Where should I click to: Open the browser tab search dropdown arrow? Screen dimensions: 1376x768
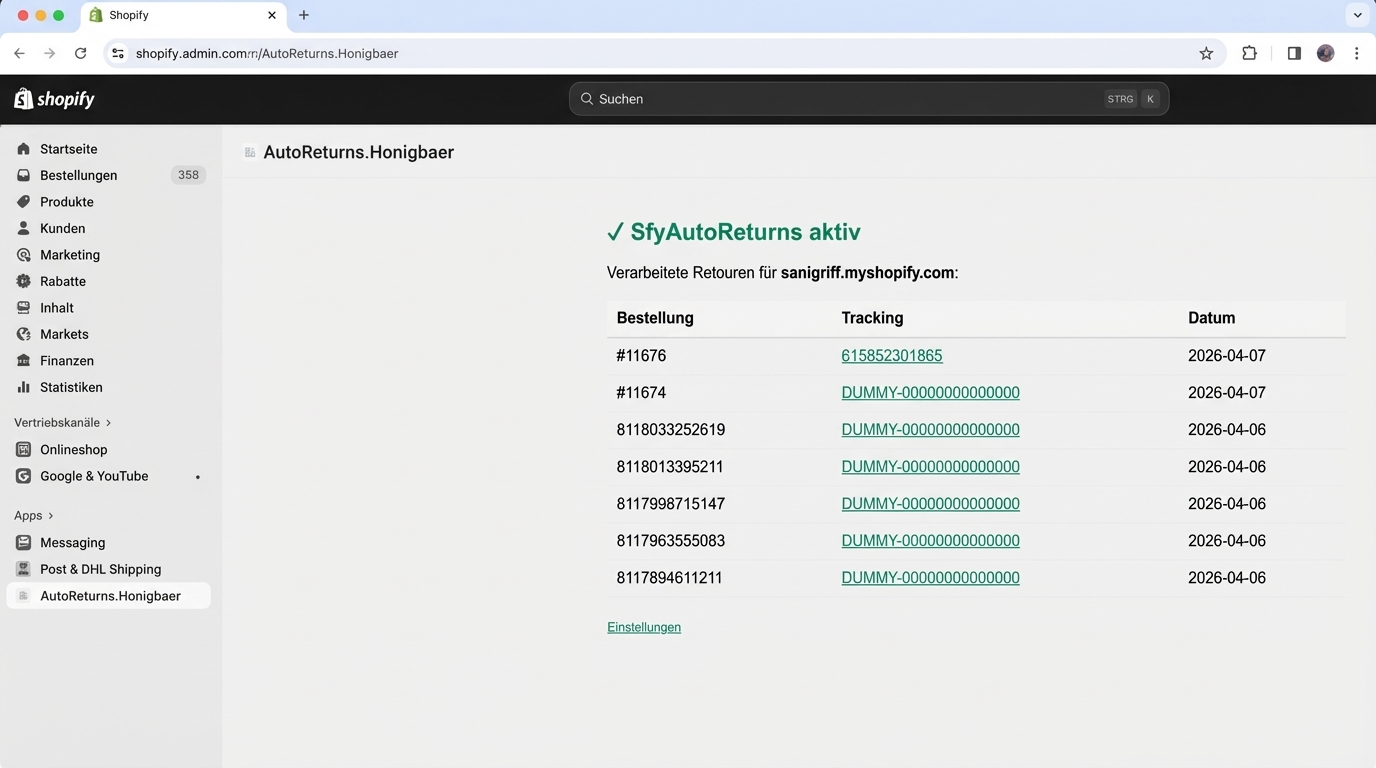click(1357, 15)
